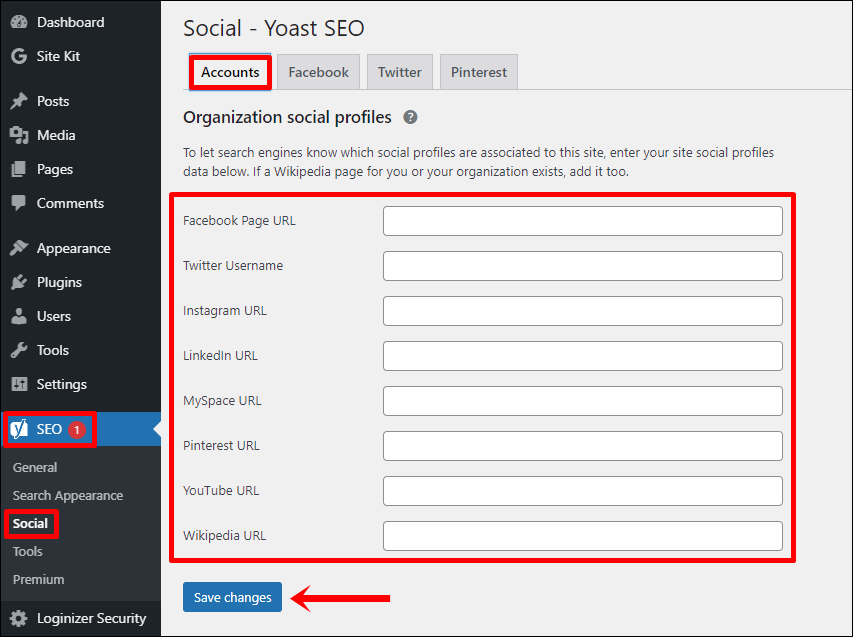Open main Tools menu label
Viewport: 853px width, 637px height.
click(x=53, y=350)
